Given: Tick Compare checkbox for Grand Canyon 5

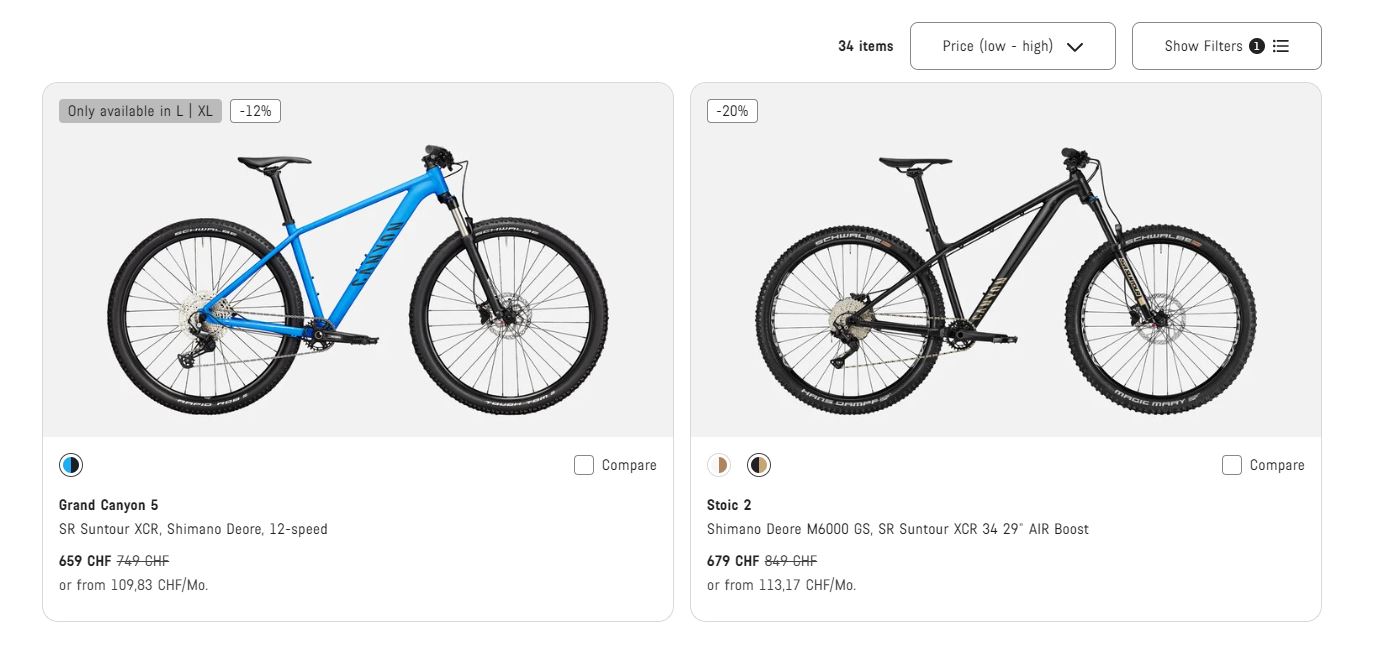Looking at the screenshot, I should coord(584,465).
